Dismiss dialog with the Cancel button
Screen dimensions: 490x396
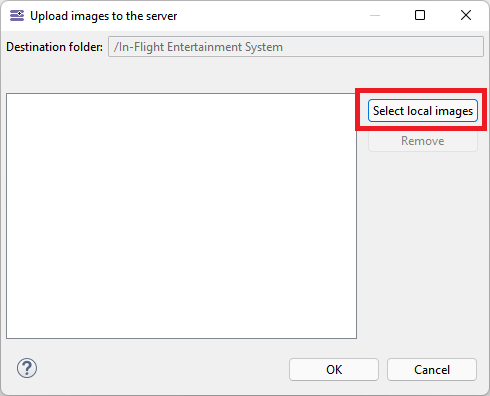click(432, 370)
